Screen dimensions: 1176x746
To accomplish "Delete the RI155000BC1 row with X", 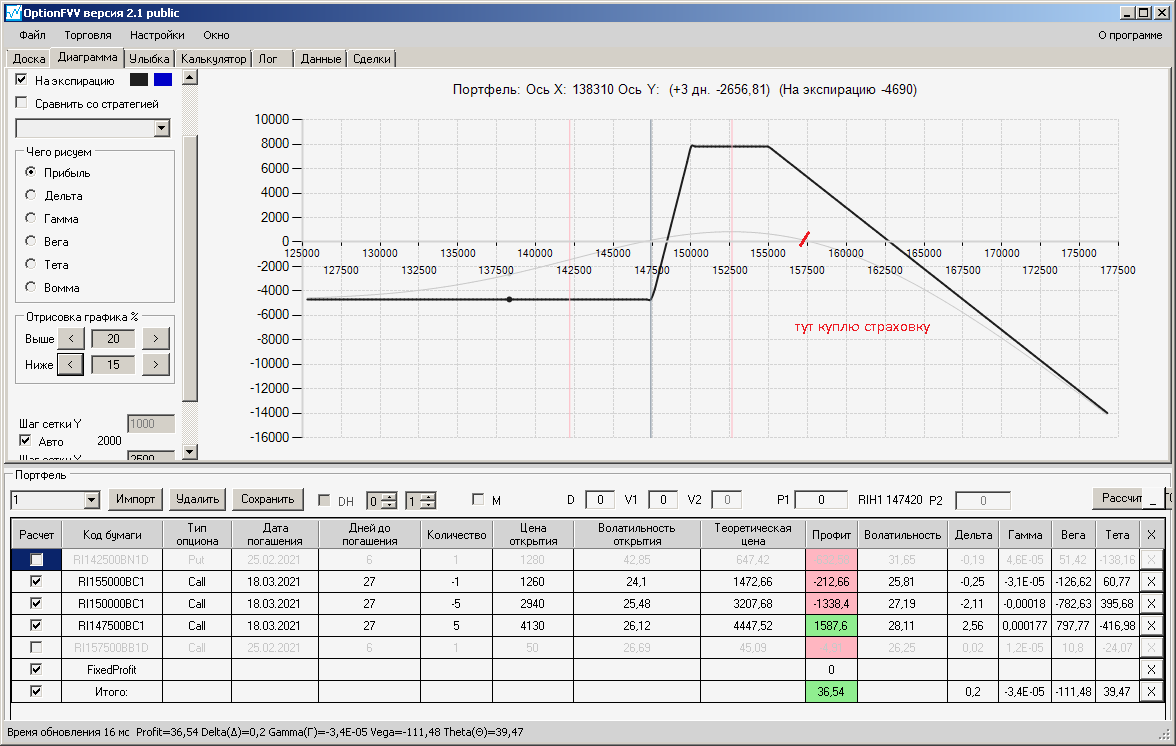I will pos(1151,582).
